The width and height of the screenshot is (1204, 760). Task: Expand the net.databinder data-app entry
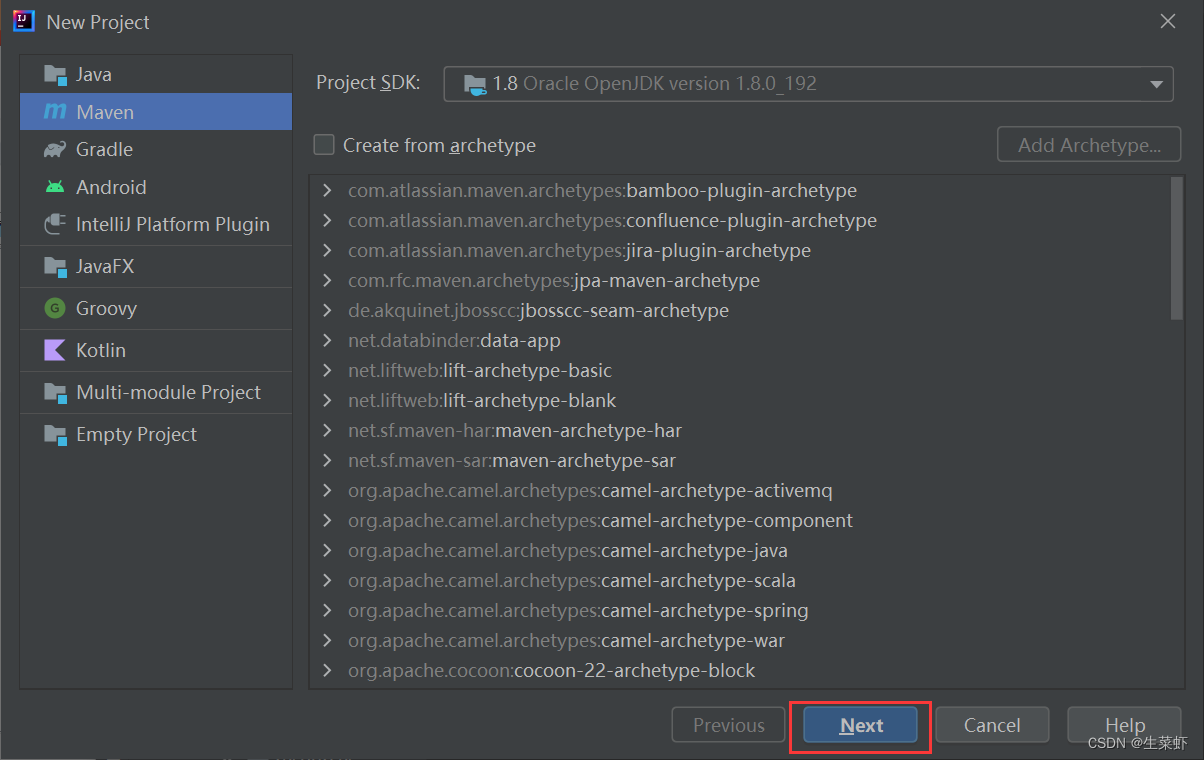point(327,340)
